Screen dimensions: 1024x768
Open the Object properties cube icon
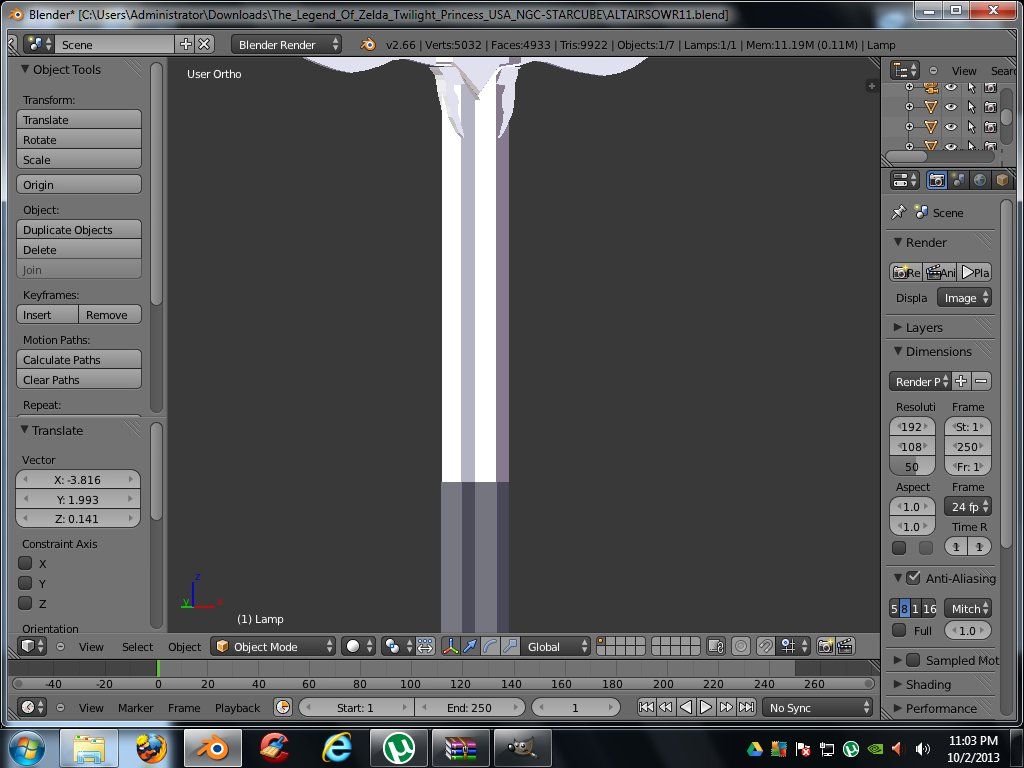pyautogui.click(x=1001, y=180)
